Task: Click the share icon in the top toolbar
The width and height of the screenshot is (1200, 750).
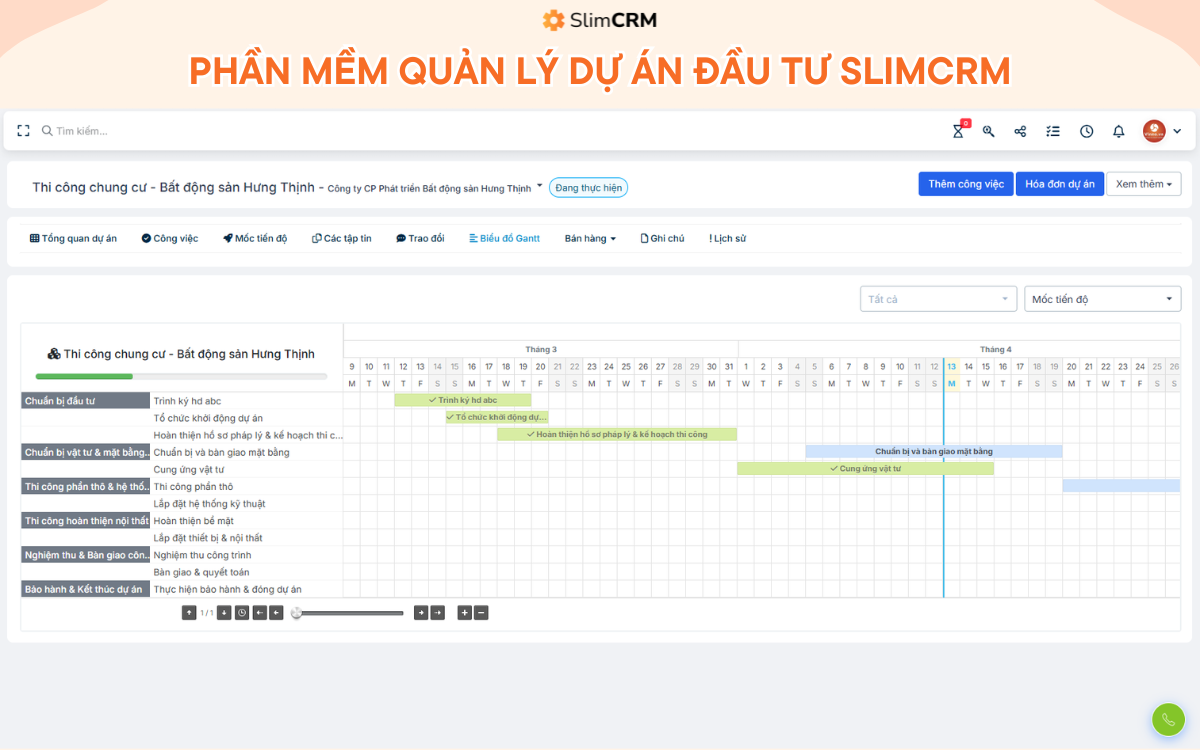Action: 1020,131
